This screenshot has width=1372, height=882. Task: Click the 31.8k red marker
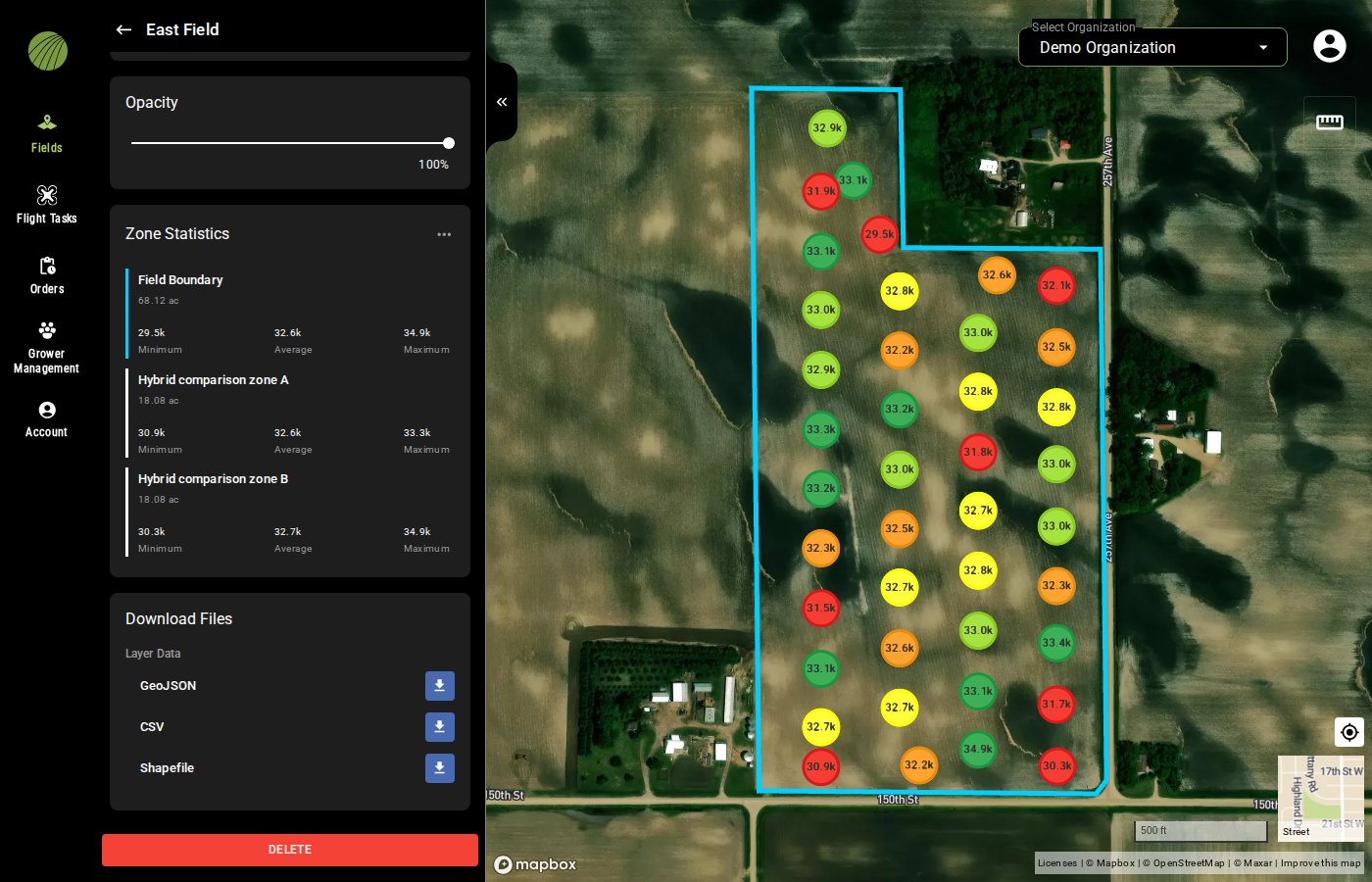[978, 453]
